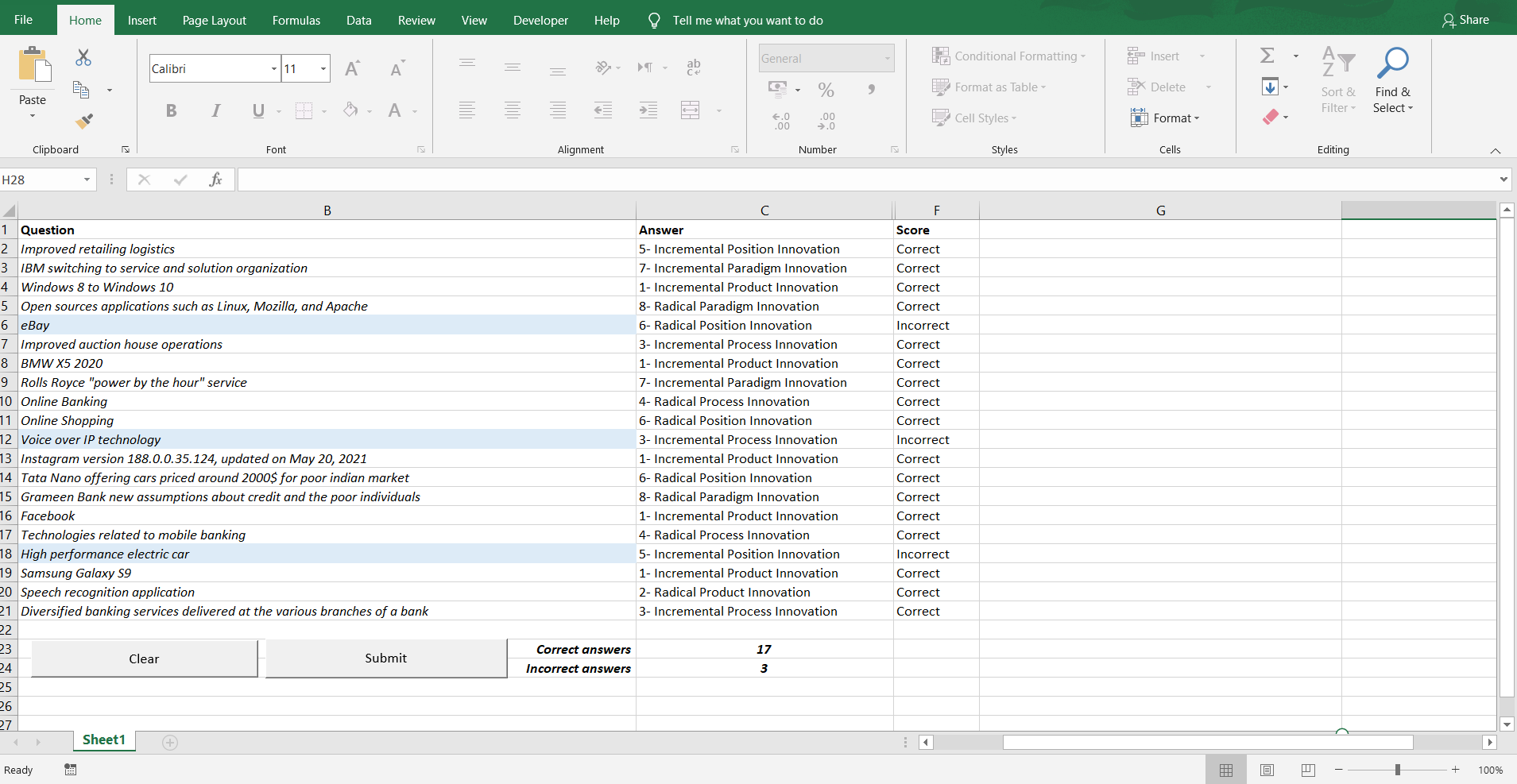1517x784 pixels.
Task: Open the Developer tab
Action: (x=540, y=20)
